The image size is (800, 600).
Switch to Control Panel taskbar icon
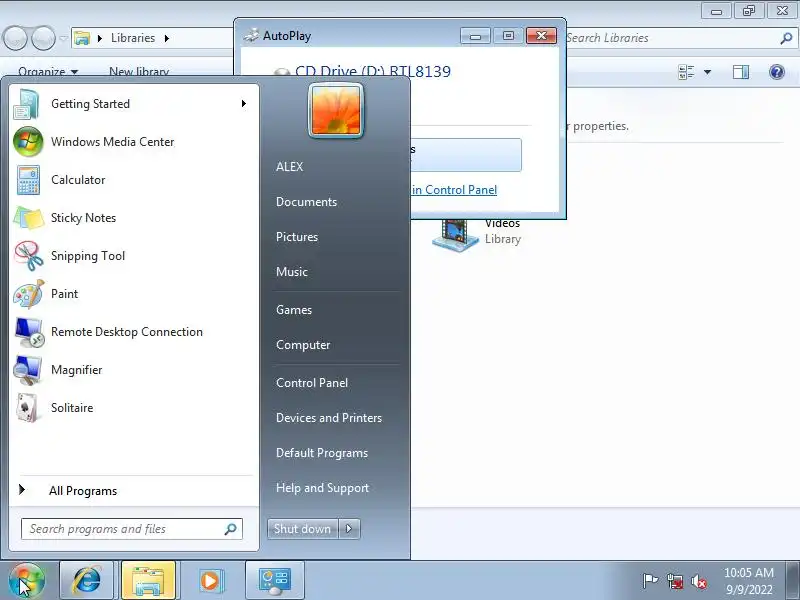point(275,581)
